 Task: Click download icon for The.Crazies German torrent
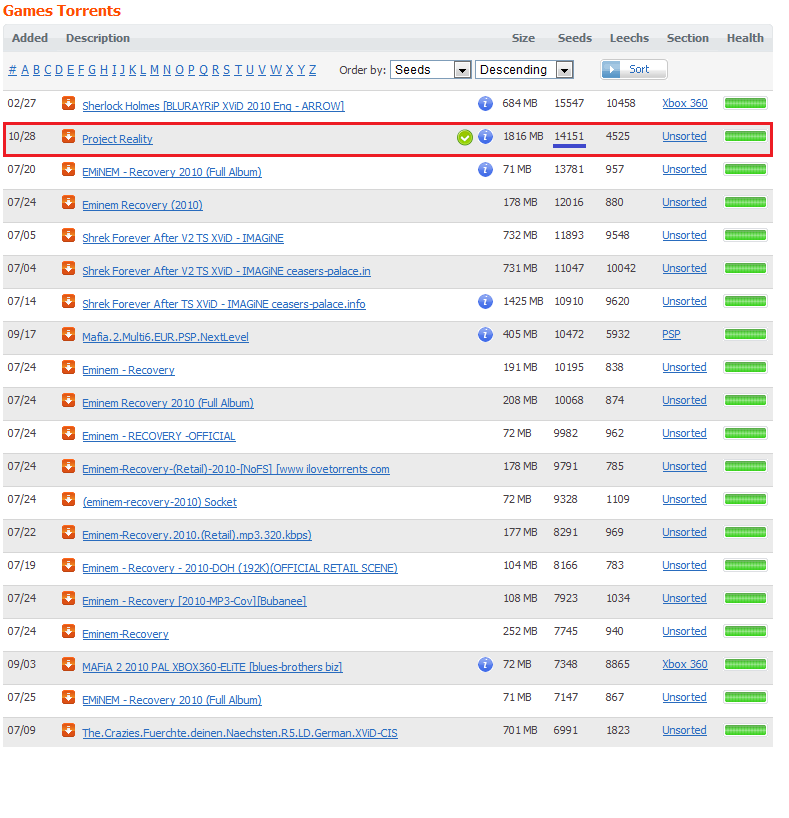(x=68, y=730)
